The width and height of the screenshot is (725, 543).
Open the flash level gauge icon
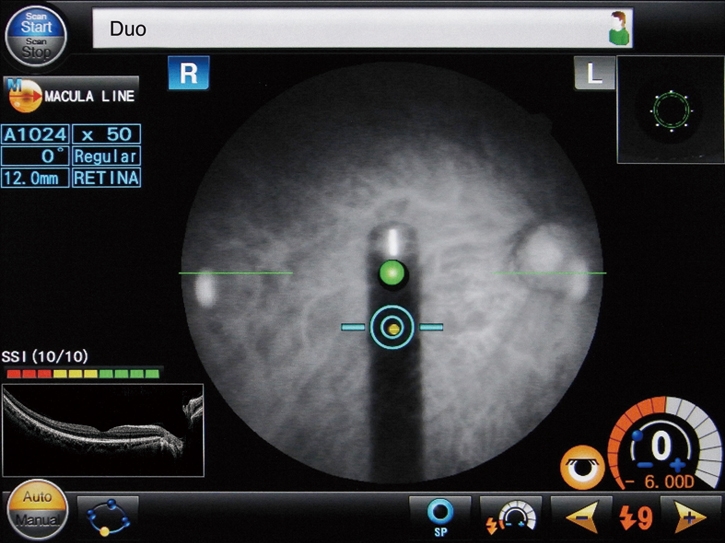[x=510, y=515]
